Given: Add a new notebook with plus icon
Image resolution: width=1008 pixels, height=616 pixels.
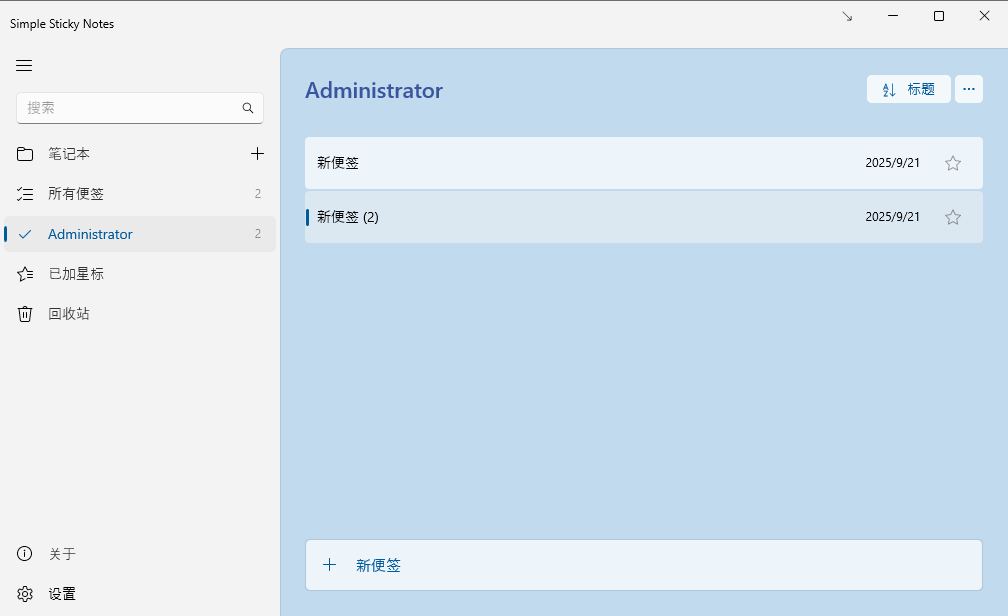Looking at the screenshot, I should 257,154.
